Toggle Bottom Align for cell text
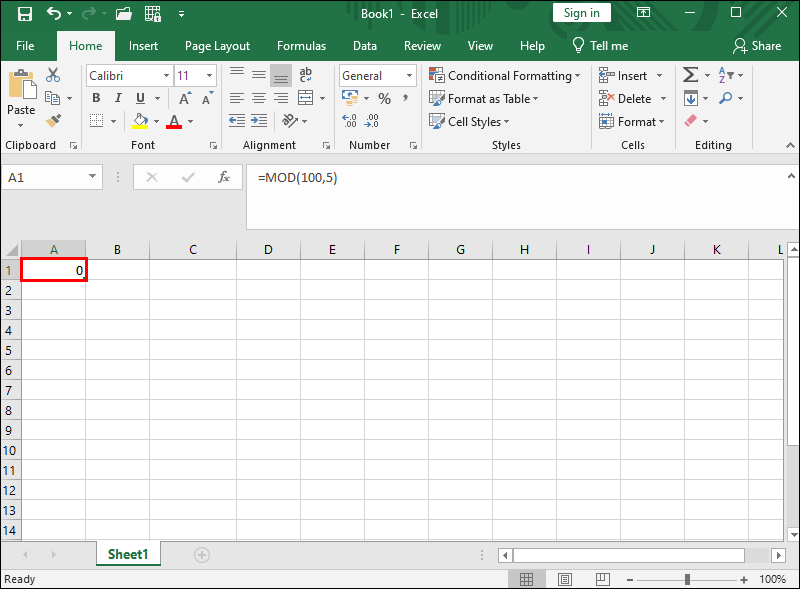 (281, 75)
